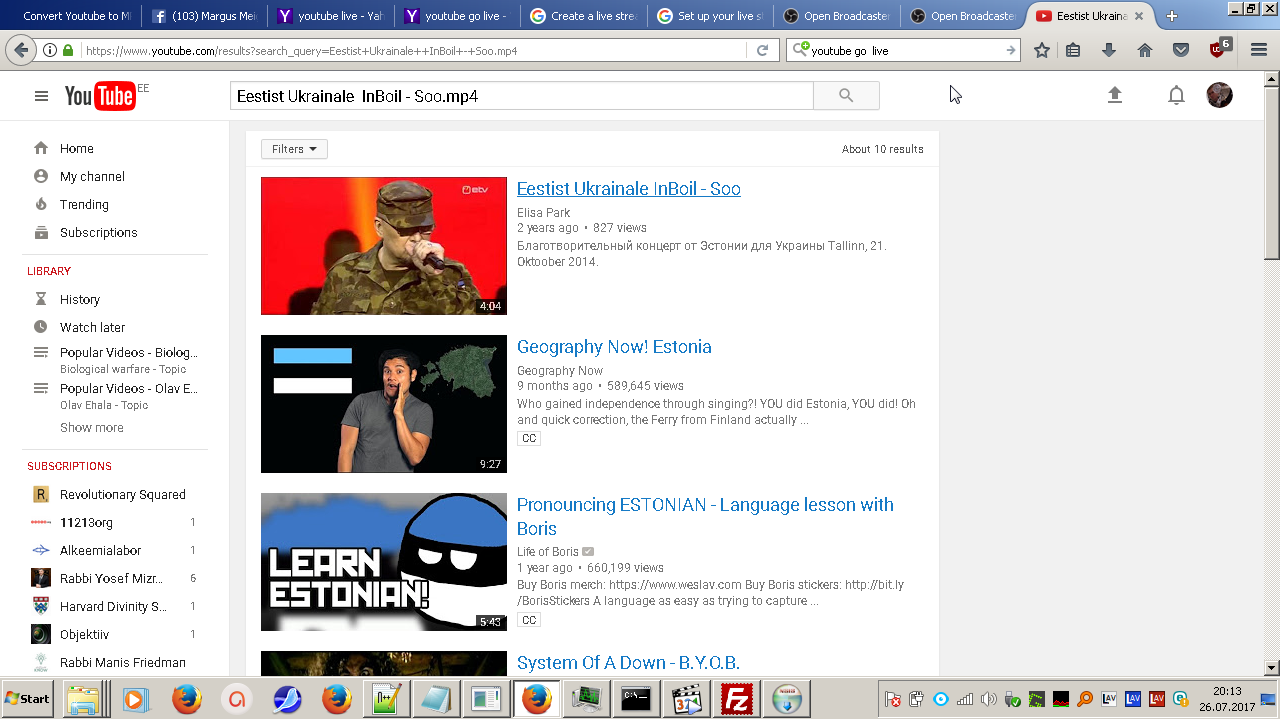Image resolution: width=1280 pixels, height=719 pixels.
Task: Go to the Firefox home page icon
Action: coord(1145,50)
